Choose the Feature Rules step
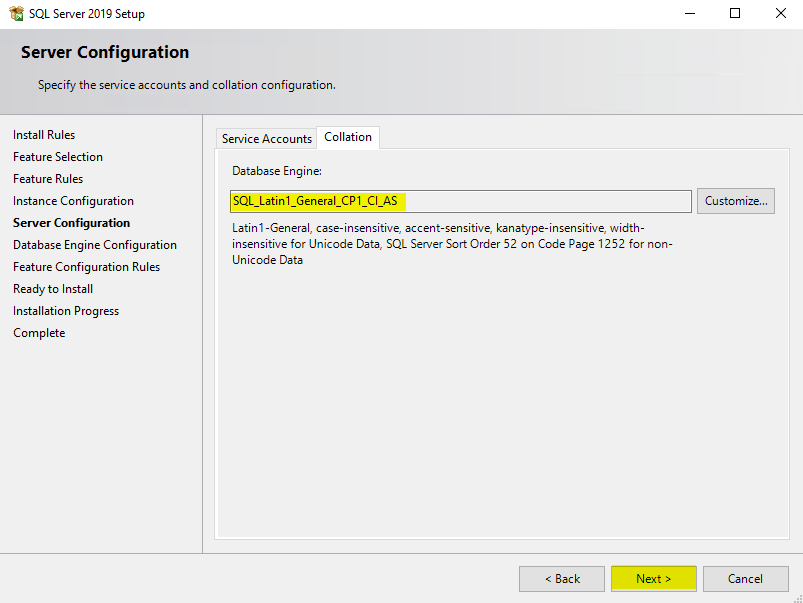803x603 pixels. pyautogui.click(x=48, y=179)
